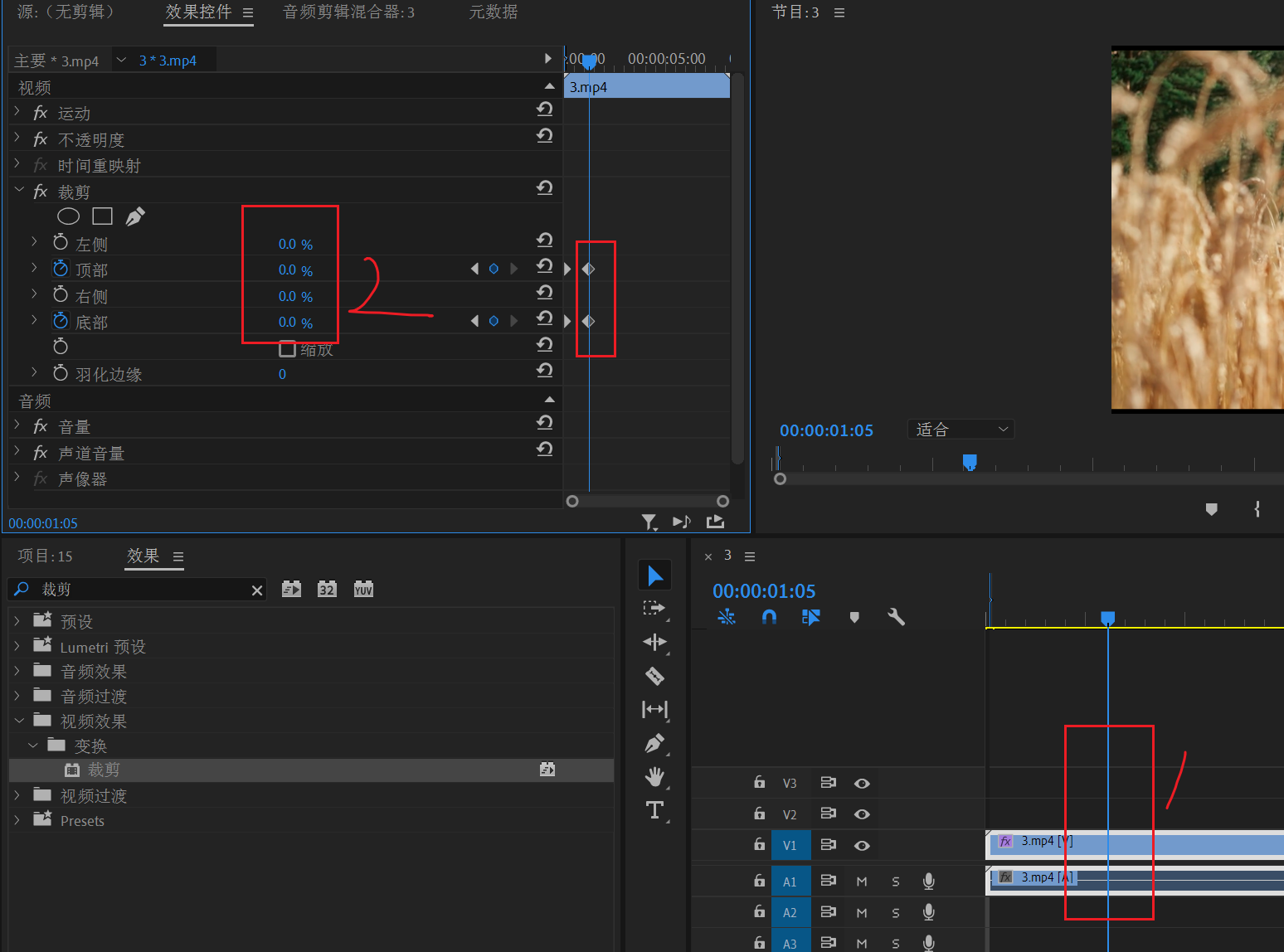Clear the 裁剪 search field

coord(257,590)
